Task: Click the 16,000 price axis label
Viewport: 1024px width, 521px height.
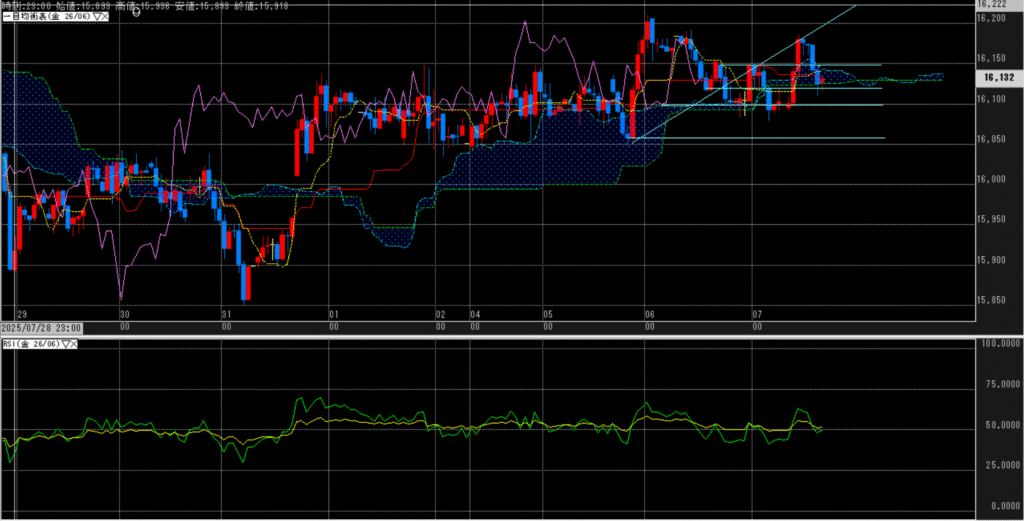Action: tap(991, 180)
